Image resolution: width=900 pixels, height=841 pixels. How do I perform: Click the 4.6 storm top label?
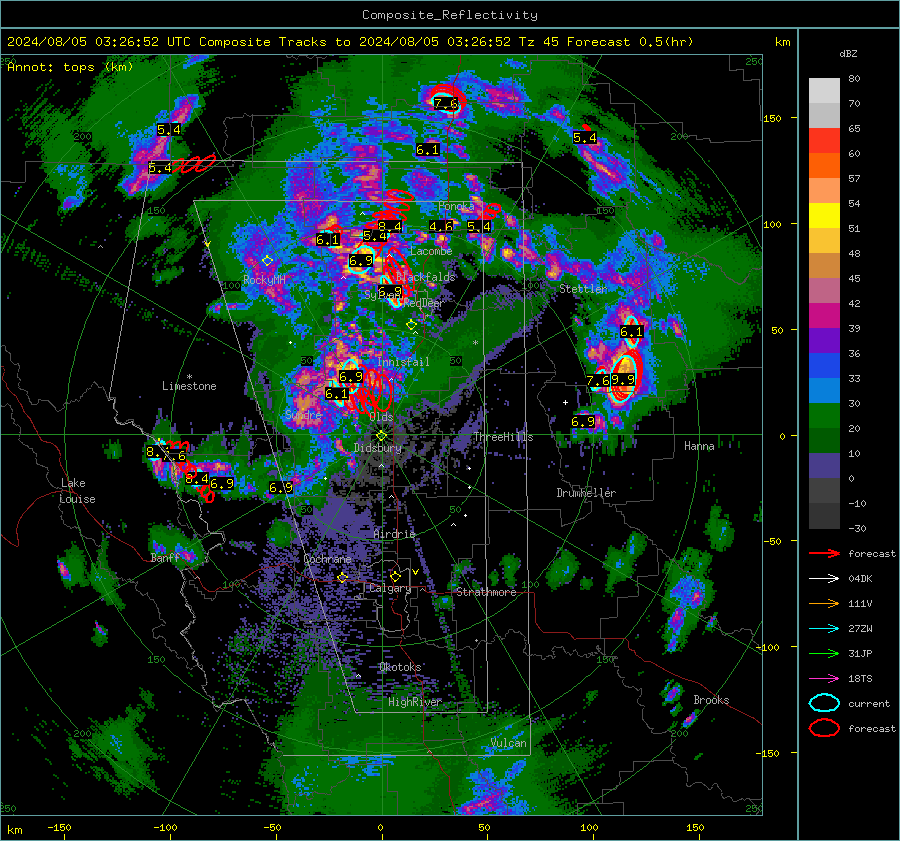tap(441, 227)
